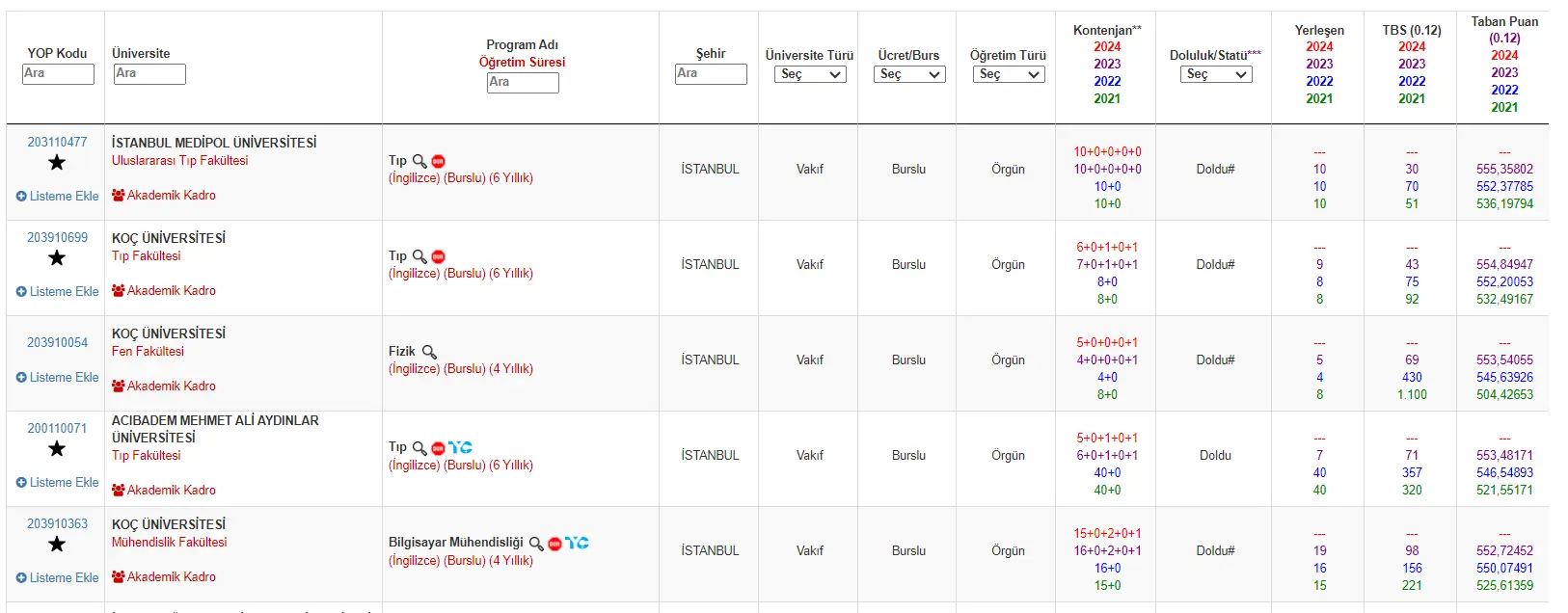
Task: Open Akademik Kadro for Koç Mühendislik Fakültesi
Action: coord(164,577)
